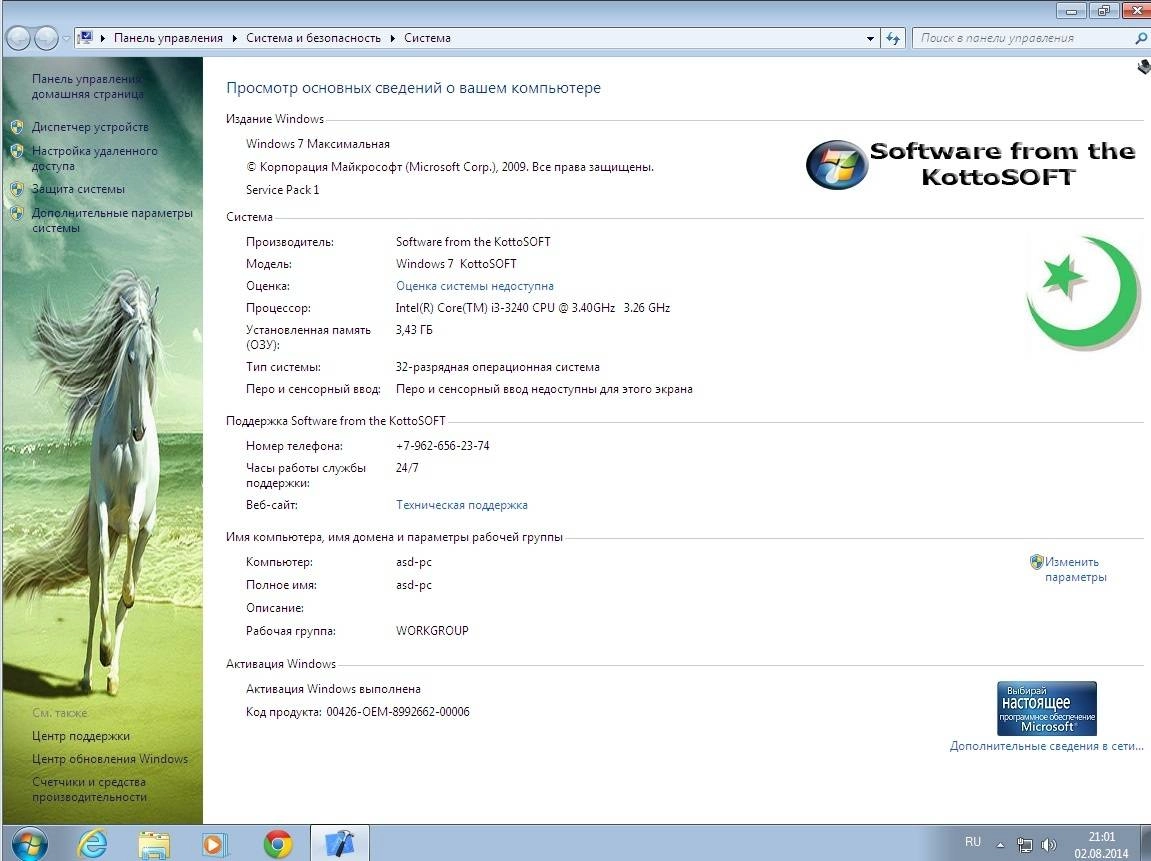Screen dimensions: 1151x861
Task: Open Дополнительные параметры системы
Action: (112, 220)
